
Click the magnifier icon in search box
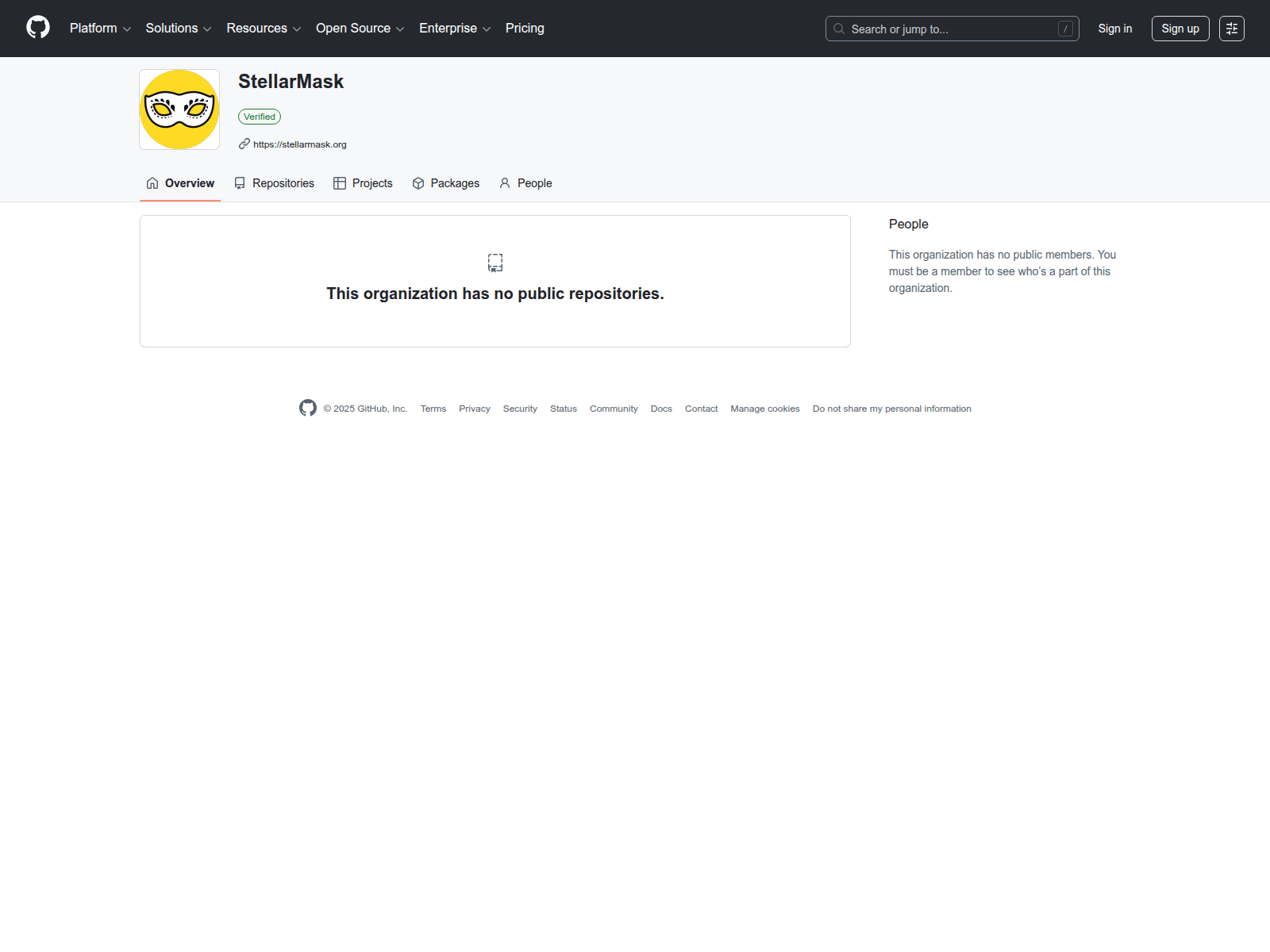coord(839,29)
